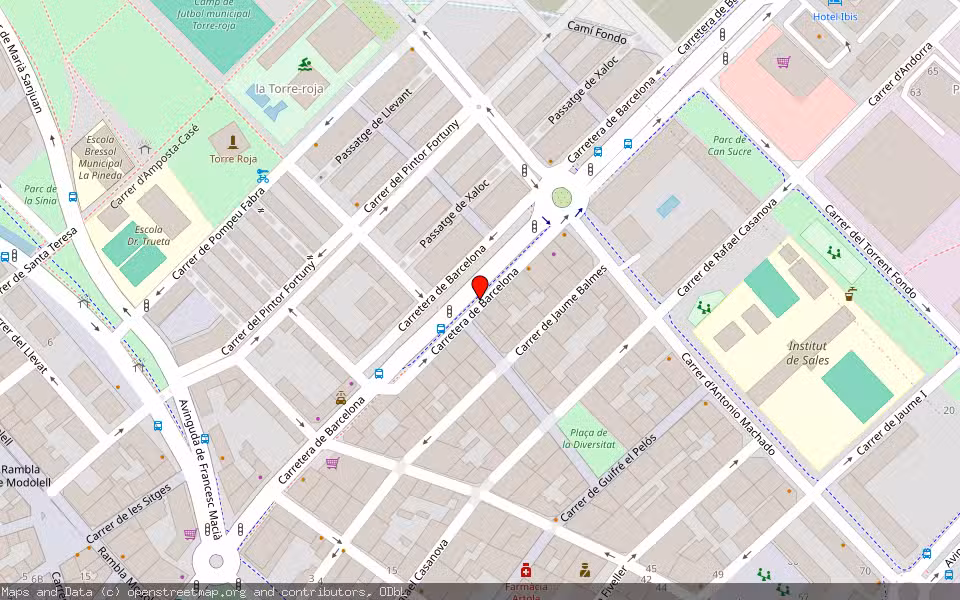Click the police station icon near Fiveller street
960x600 pixels.
click(x=584, y=569)
